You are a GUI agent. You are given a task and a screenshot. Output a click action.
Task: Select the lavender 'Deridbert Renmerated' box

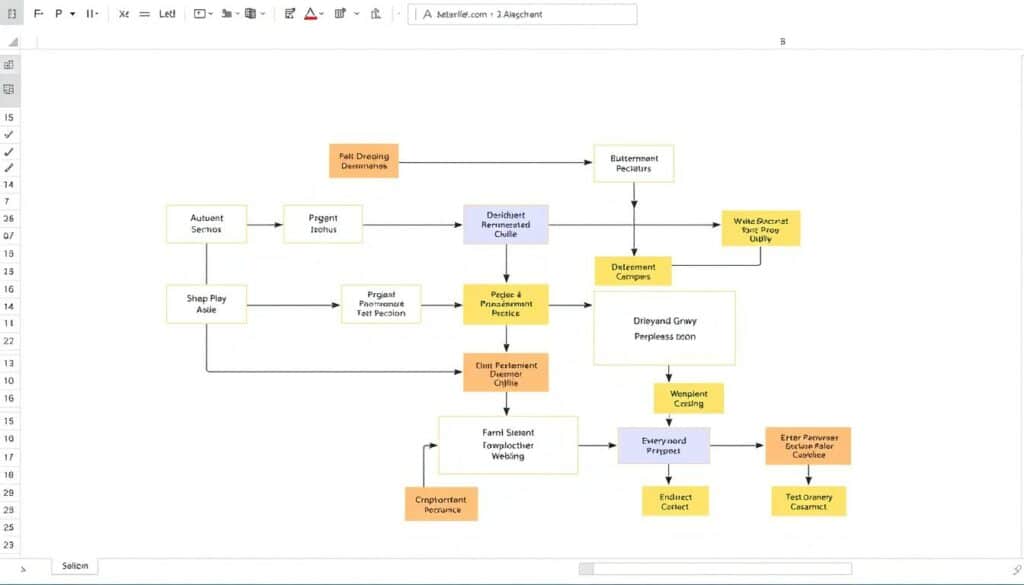(505, 224)
